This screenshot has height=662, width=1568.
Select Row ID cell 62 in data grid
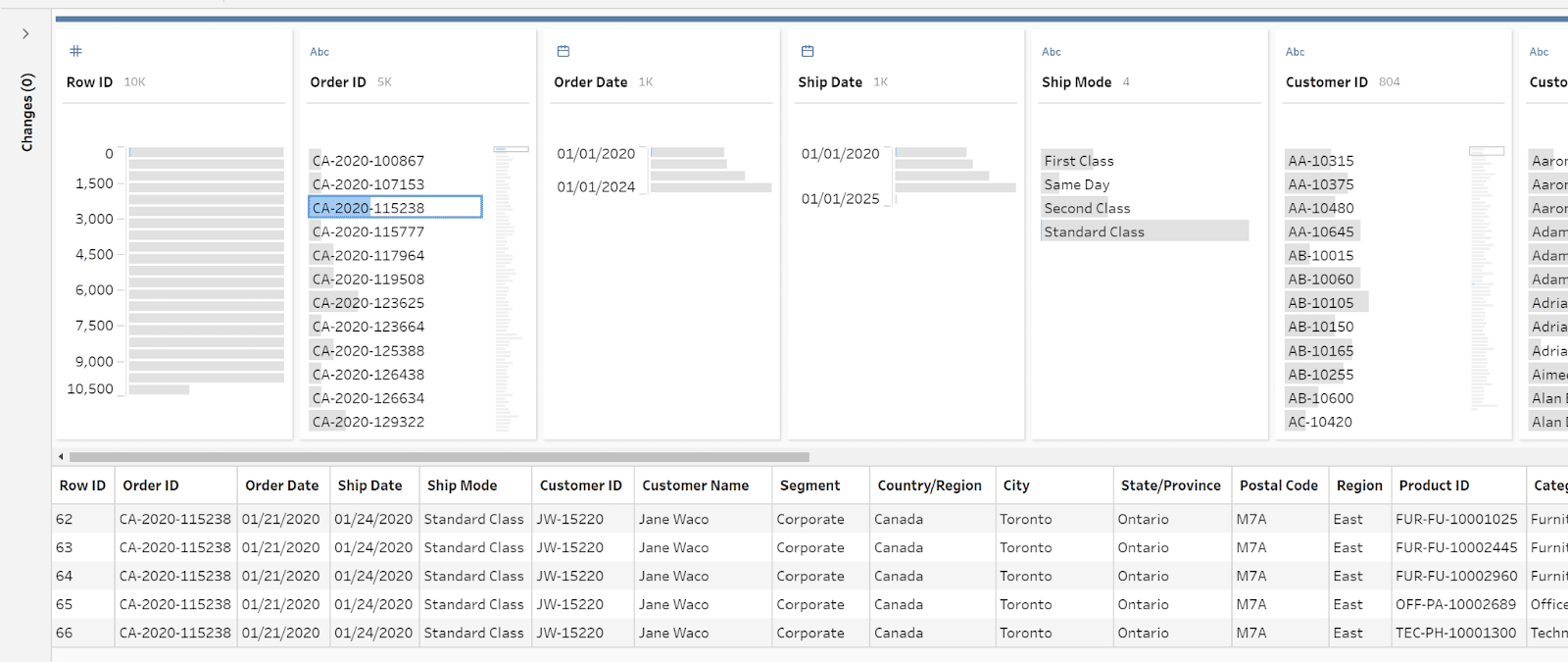click(83, 520)
